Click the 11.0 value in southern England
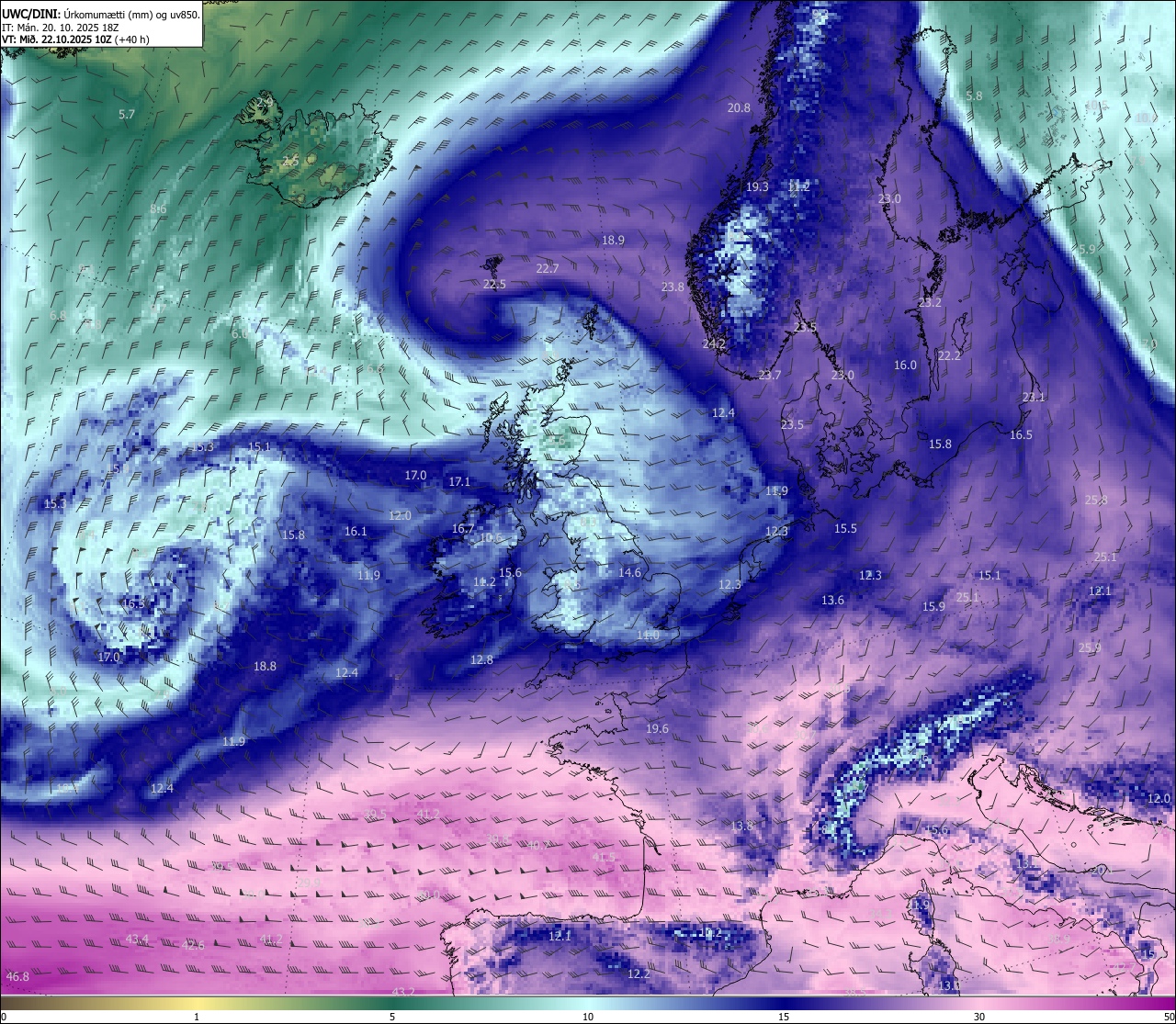Screen dimensions: 1176x1024 pyautogui.click(x=648, y=635)
